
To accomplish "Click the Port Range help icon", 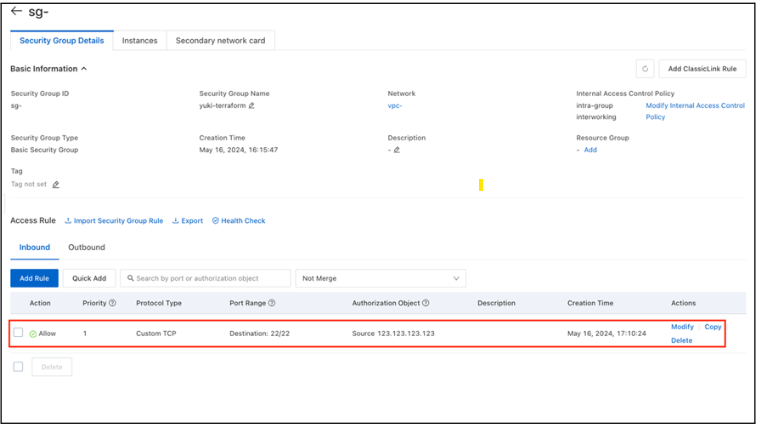I will pos(272,303).
